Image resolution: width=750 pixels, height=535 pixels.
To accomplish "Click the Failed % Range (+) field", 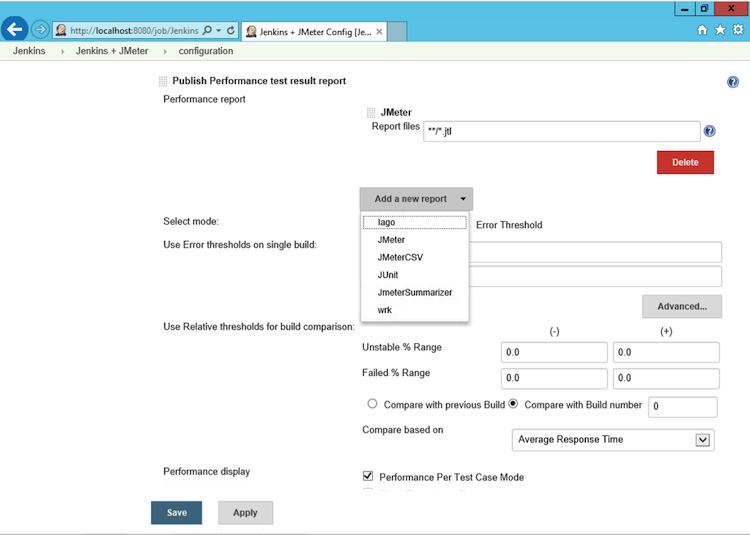I will (666, 378).
